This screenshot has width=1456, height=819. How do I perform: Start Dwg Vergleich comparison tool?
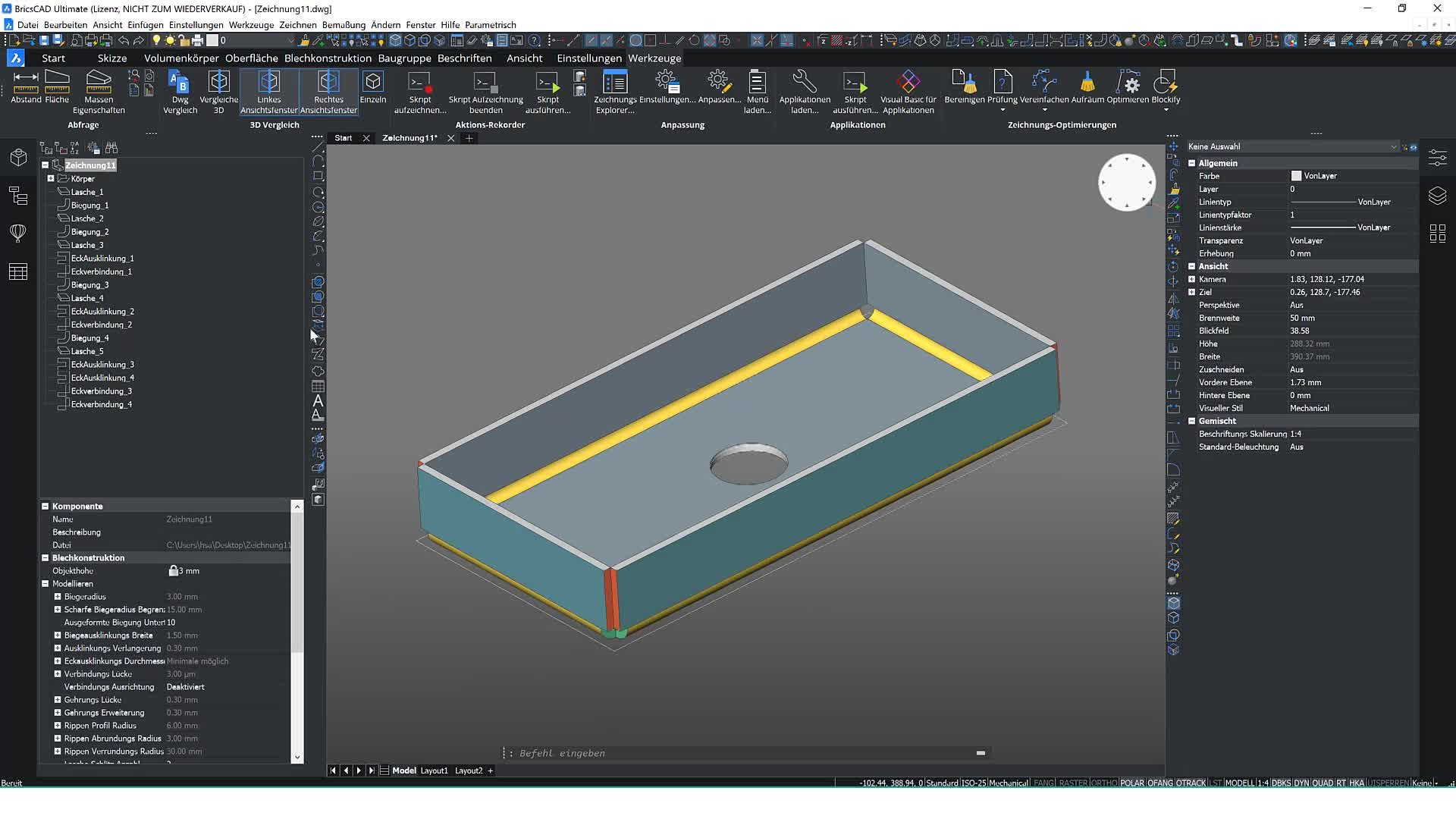tap(180, 82)
